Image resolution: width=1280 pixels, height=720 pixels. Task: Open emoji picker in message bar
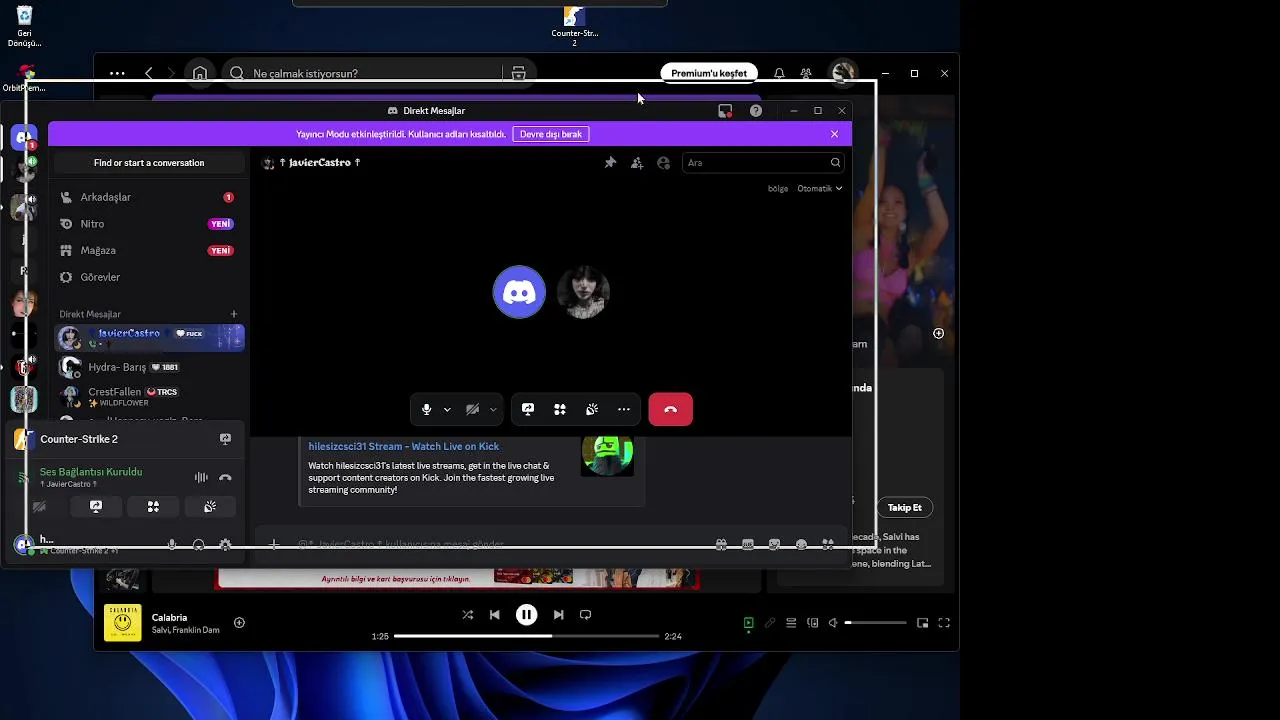[x=801, y=544]
